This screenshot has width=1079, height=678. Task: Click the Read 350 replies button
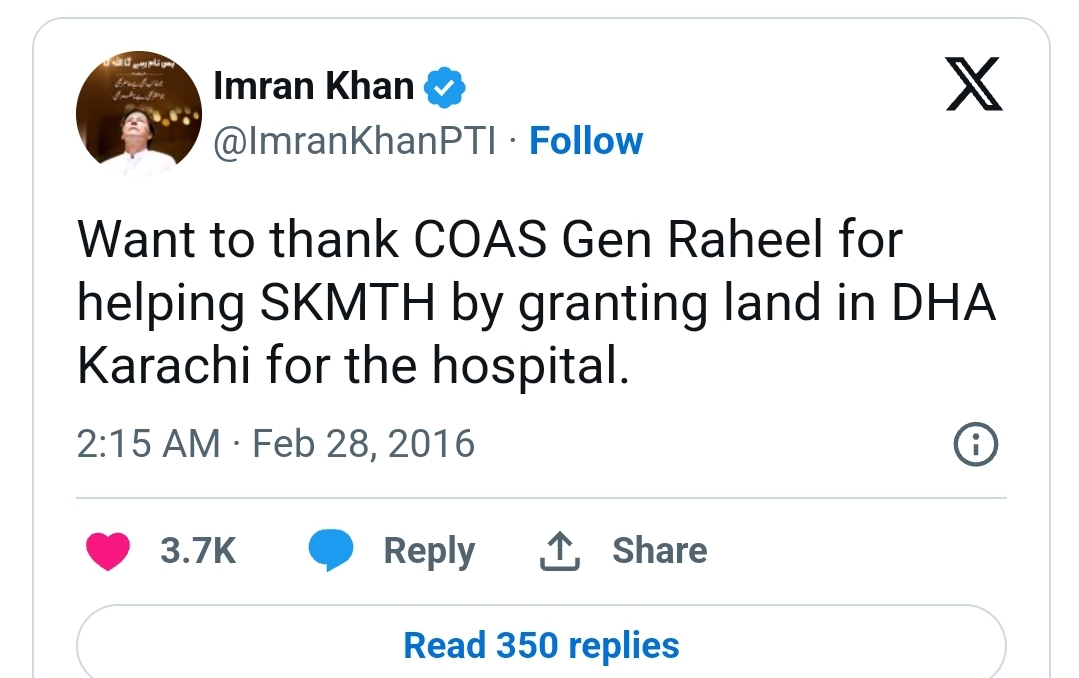[x=542, y=646]
